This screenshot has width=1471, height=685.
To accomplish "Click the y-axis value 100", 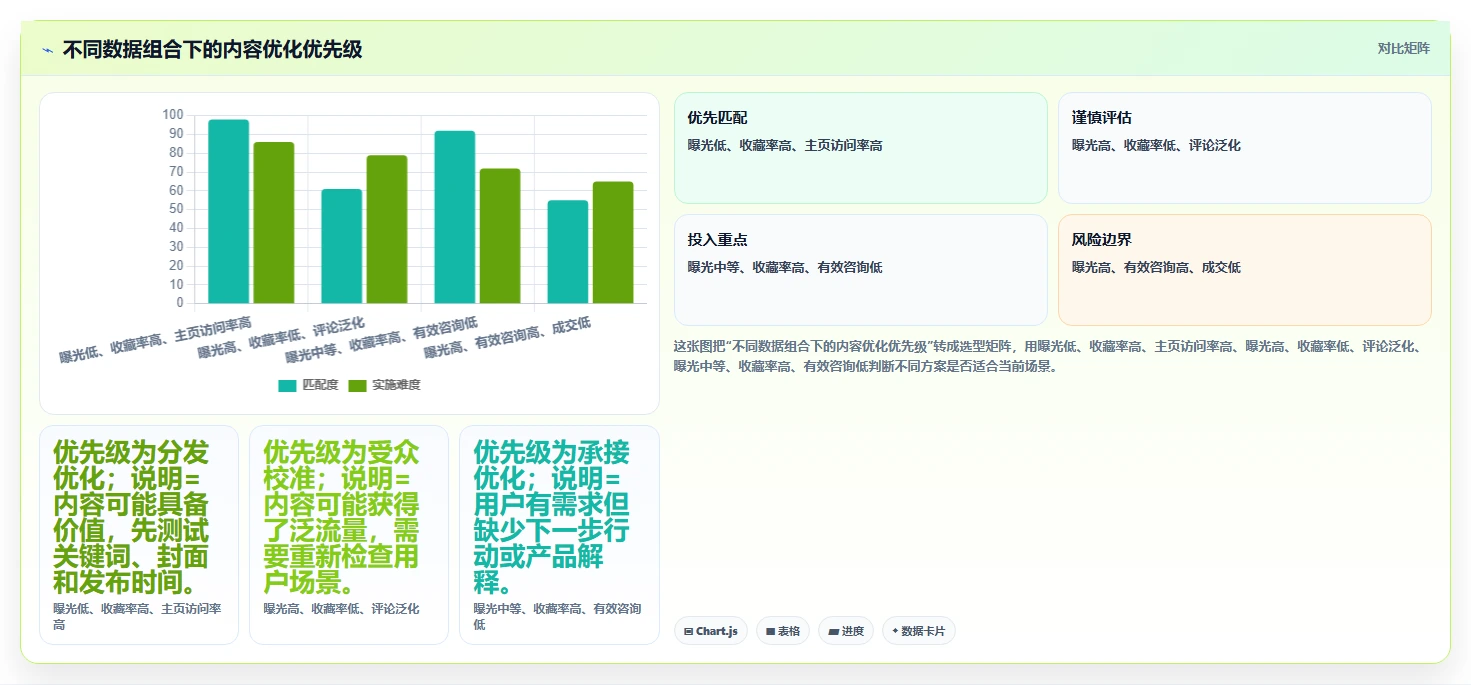I will coord(173,115).
